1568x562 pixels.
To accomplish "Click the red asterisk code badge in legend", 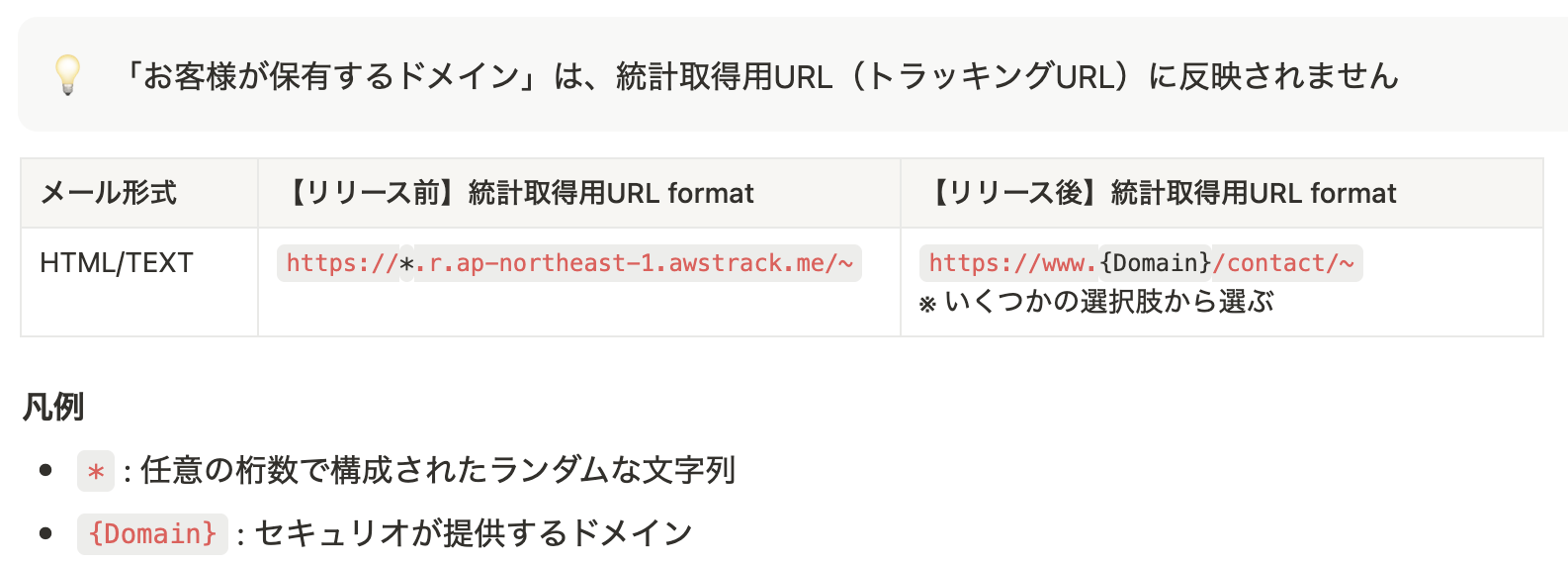I will (96, 471).
